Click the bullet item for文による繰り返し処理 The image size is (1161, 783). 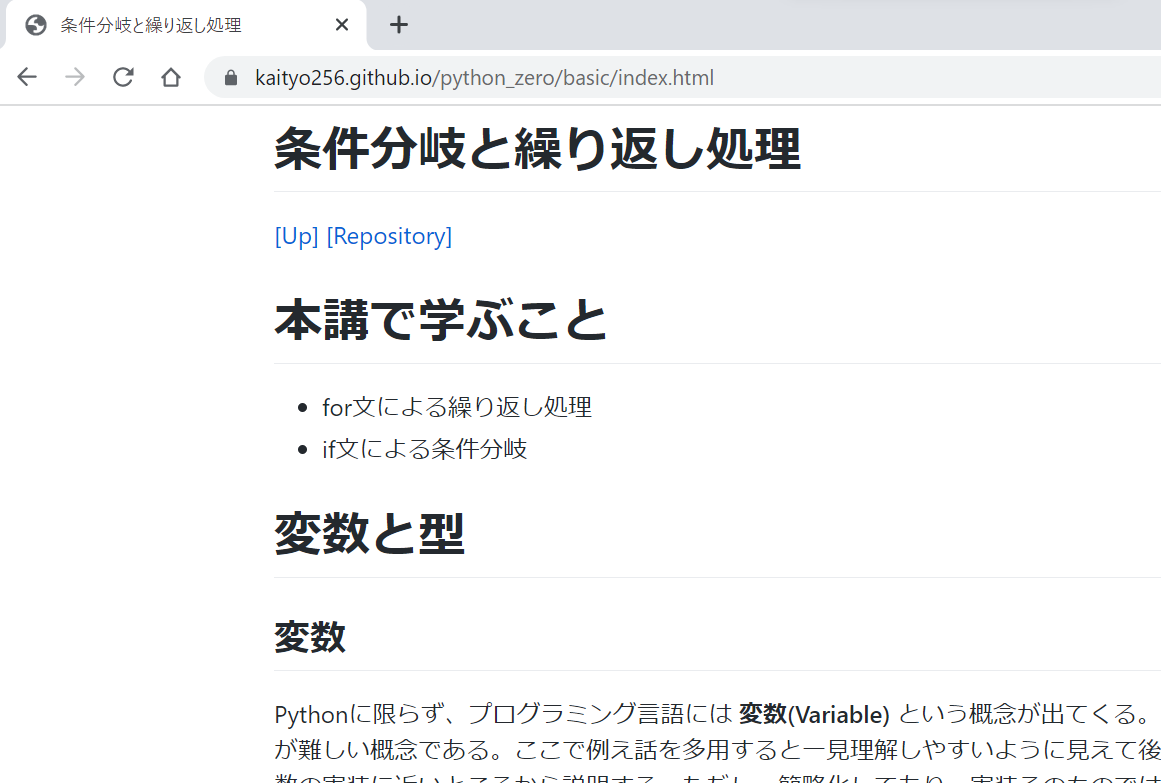455,407
